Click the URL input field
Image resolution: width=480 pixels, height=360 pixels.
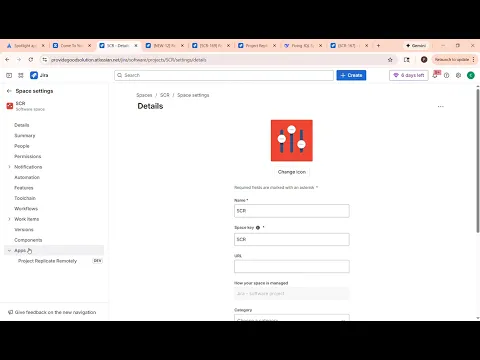pos(292,267)
